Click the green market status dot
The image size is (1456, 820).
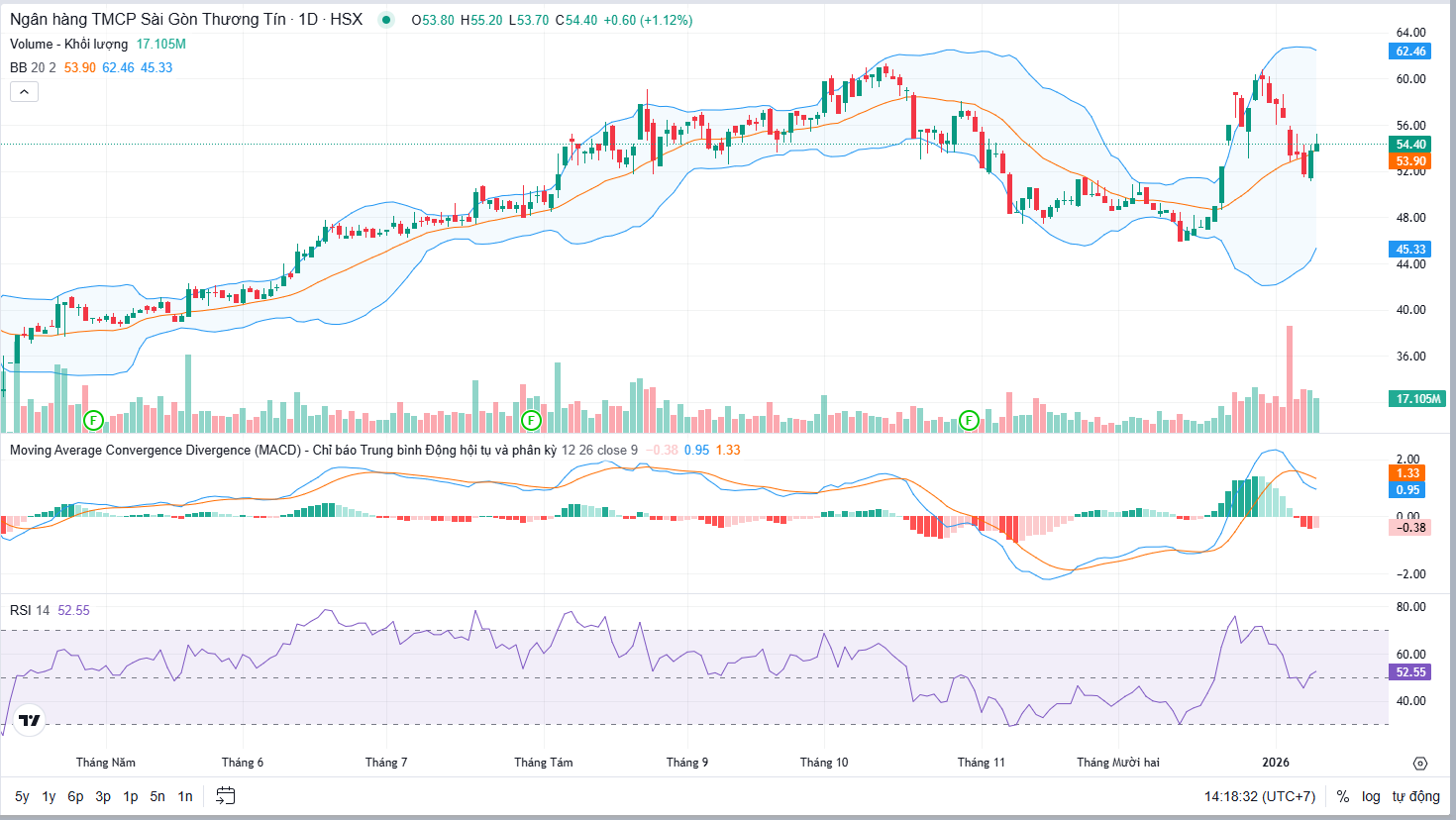tap(386, 20)
